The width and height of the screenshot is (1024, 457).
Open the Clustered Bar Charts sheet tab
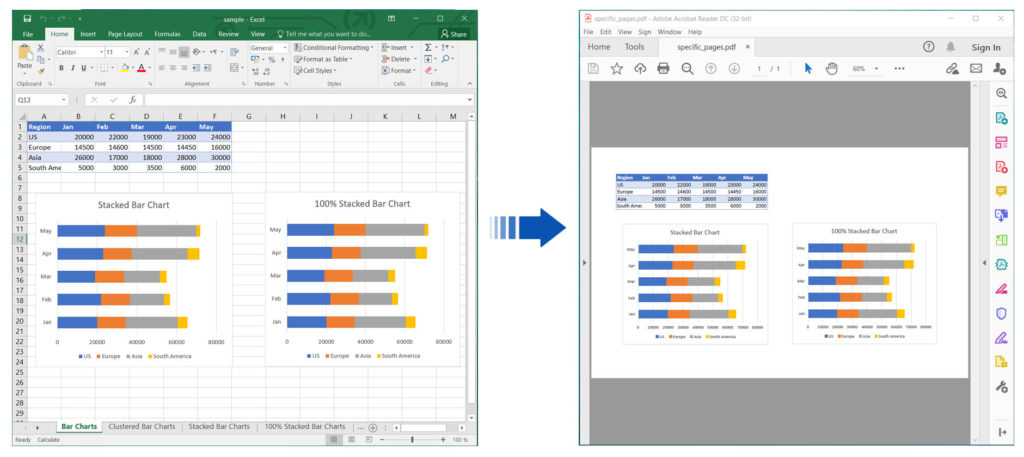pyautogui.click(x=141, y=427)
